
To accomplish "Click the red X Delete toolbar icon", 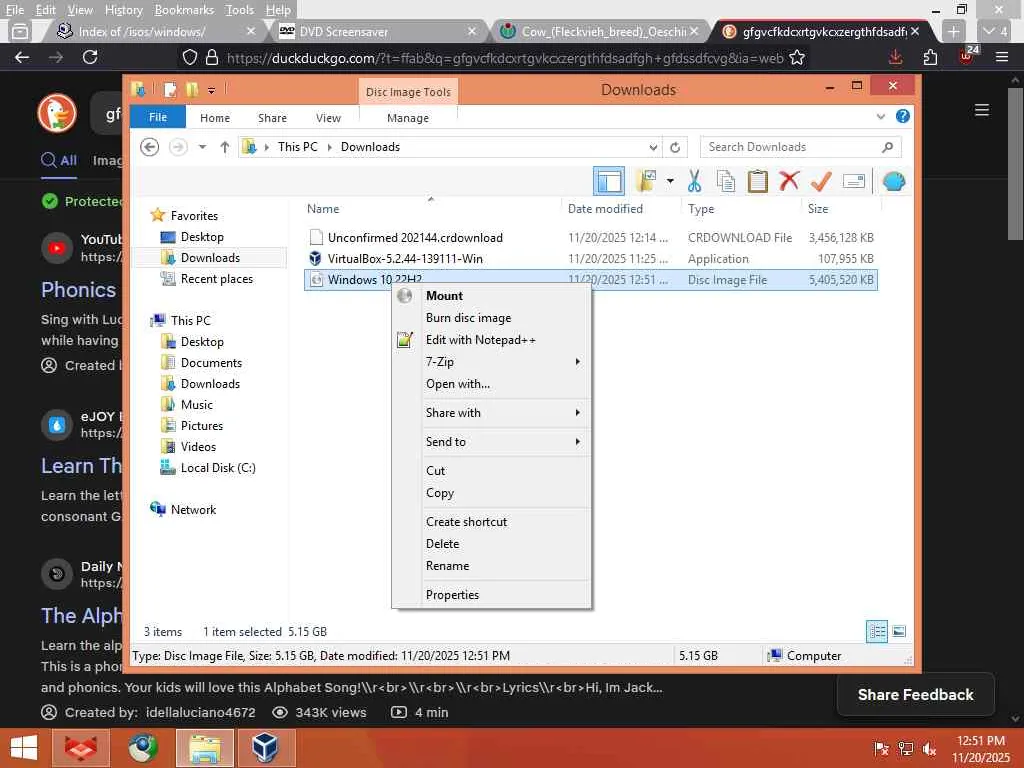I will [x=789, y=181].
